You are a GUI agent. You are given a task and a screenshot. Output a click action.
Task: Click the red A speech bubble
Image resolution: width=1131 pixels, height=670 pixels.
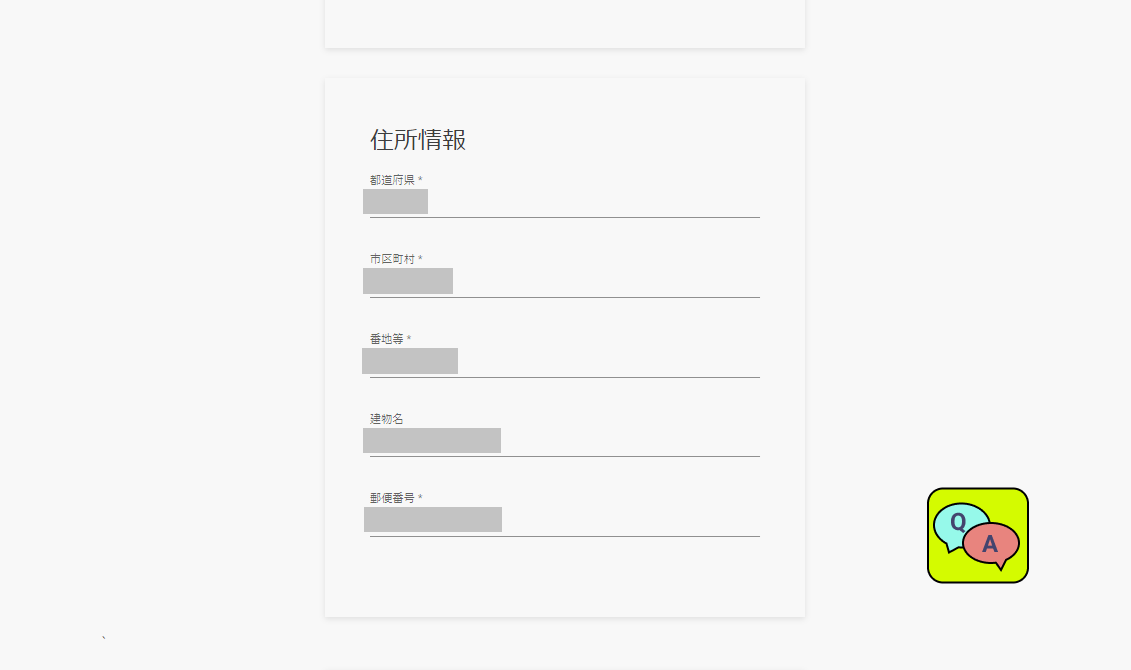(993, 545)
